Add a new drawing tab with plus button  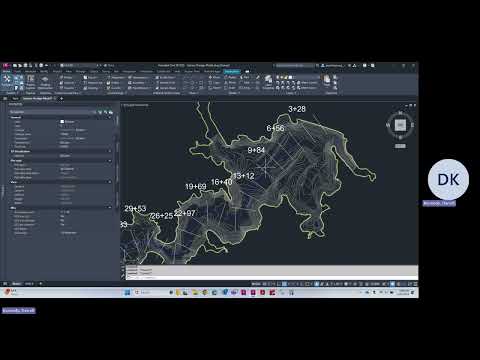[x=61, y=99]
